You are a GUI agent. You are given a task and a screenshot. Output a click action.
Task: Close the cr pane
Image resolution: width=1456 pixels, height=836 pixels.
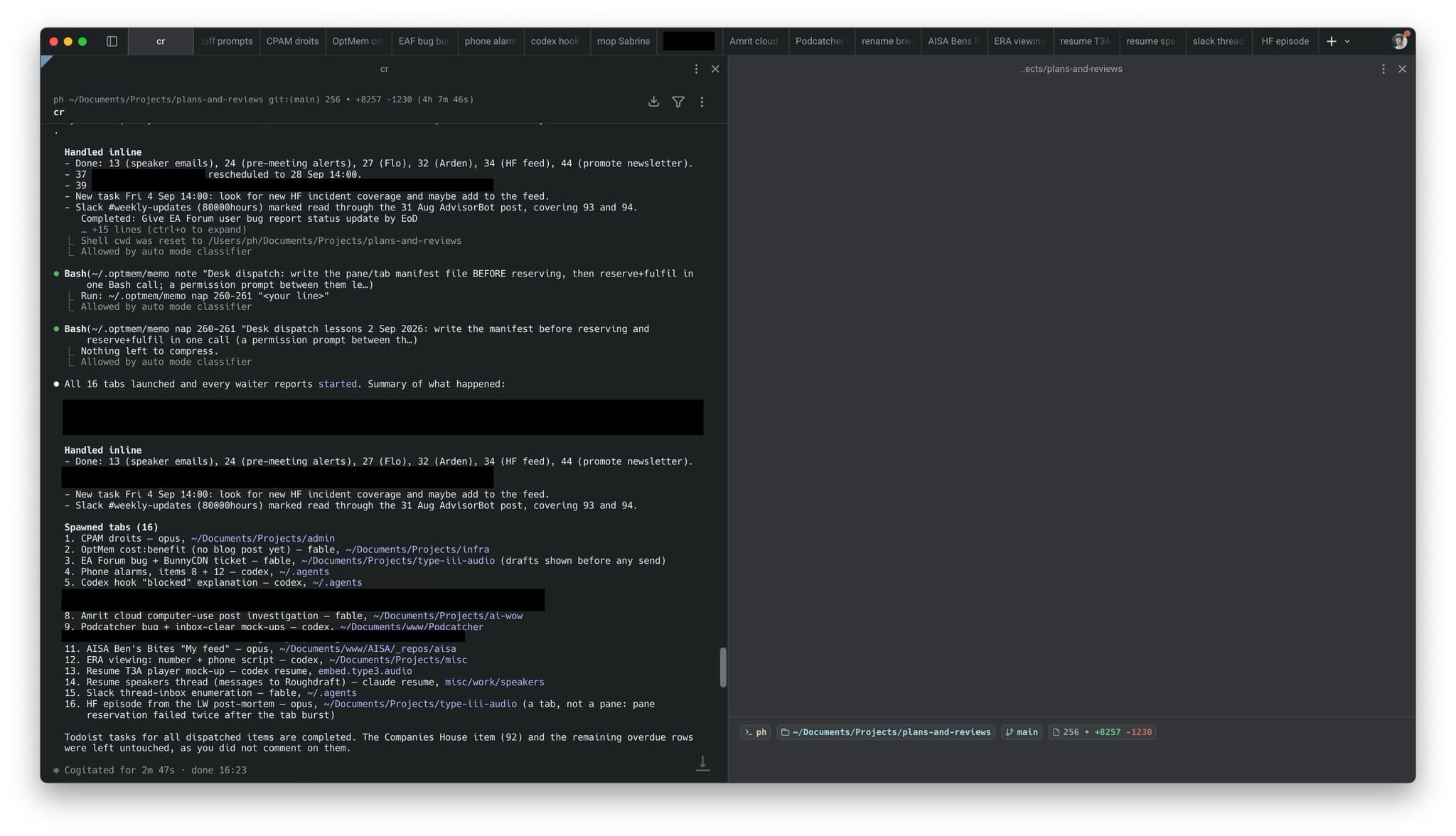point(715,69)
